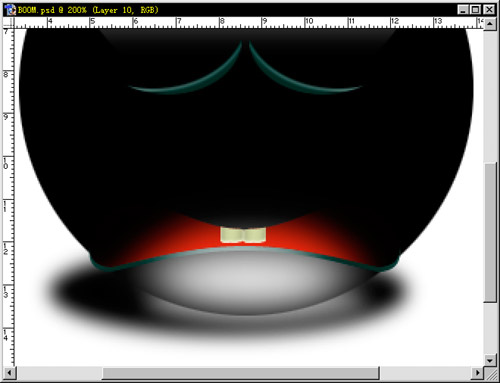Click the empty track above vertical scroll thumb

click(490, 96)
